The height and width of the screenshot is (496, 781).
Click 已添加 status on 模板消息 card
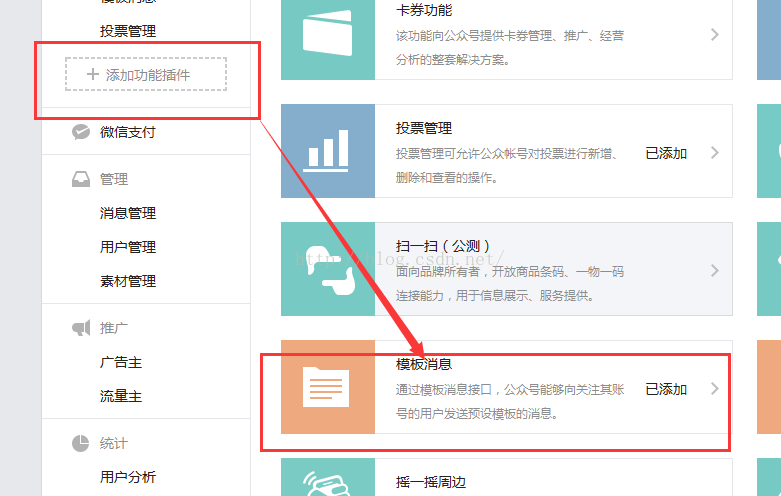[666, 389]
